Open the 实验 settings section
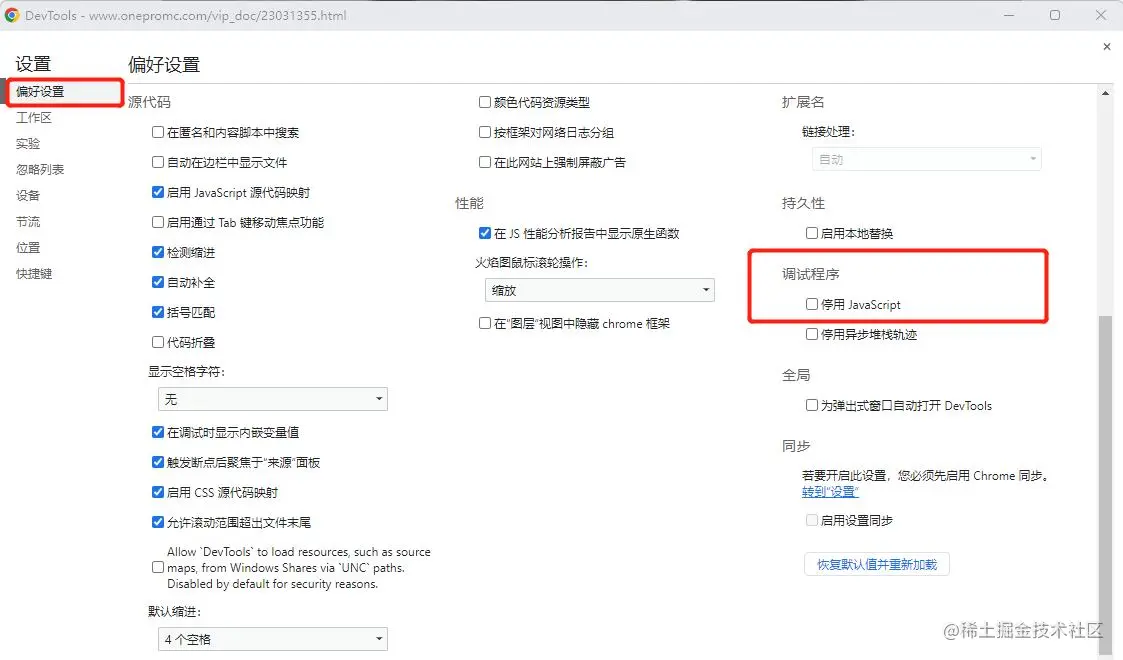1123x660 pixels. tap(28, 143)
